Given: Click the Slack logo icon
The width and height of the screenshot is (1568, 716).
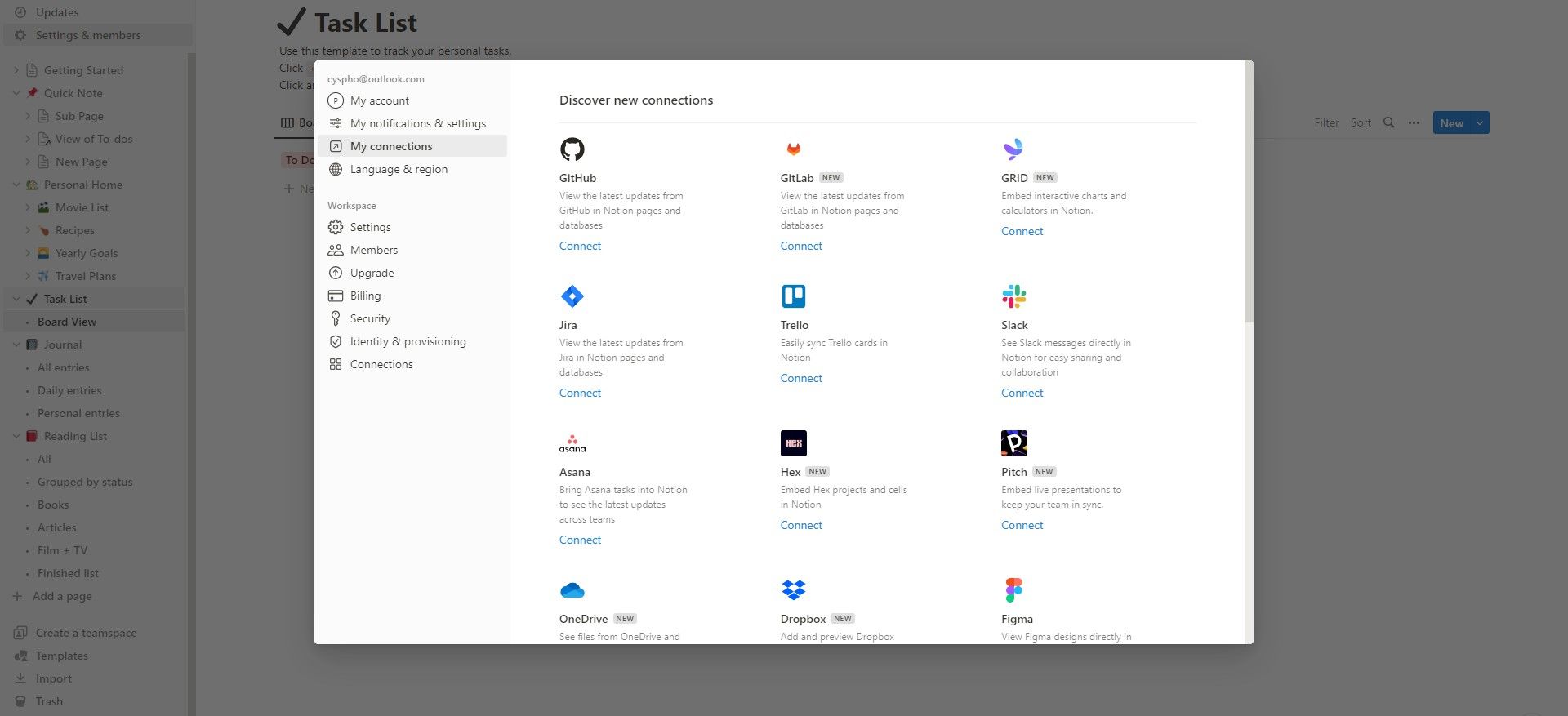Looking at the screenshot, I should tap(1013, 296).
